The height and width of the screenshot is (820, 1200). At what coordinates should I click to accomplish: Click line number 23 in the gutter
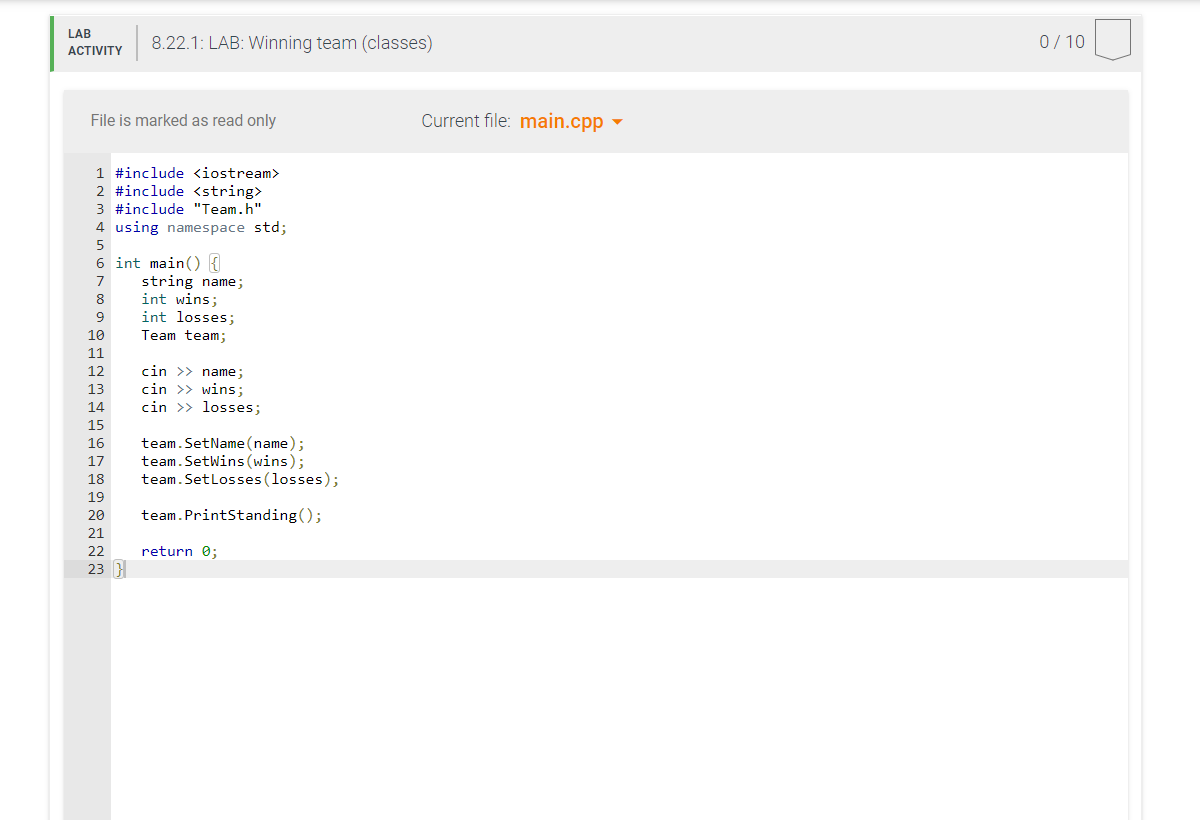pyautogui.click(x=96, y=569)
